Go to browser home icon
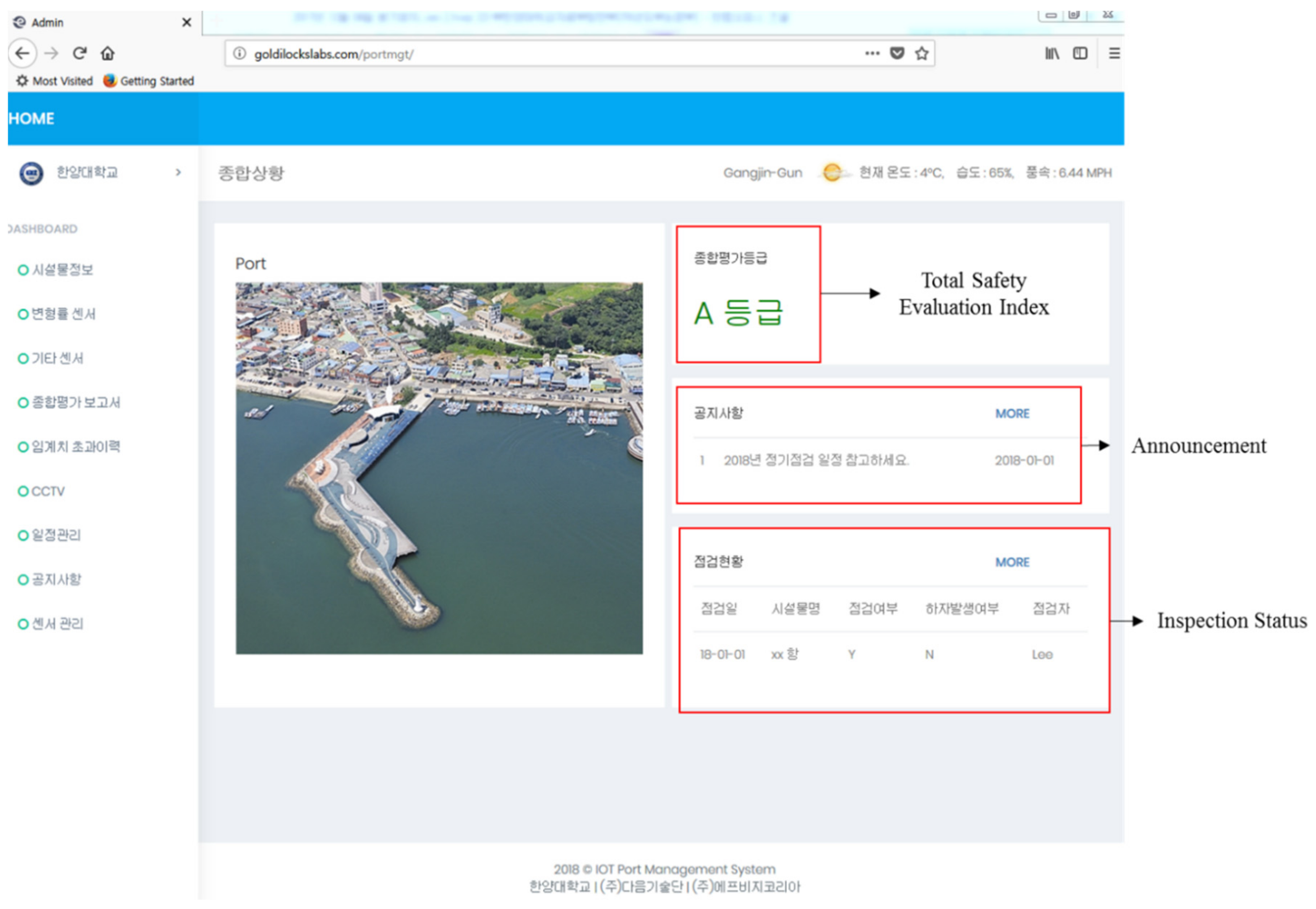 coord(108,54)
